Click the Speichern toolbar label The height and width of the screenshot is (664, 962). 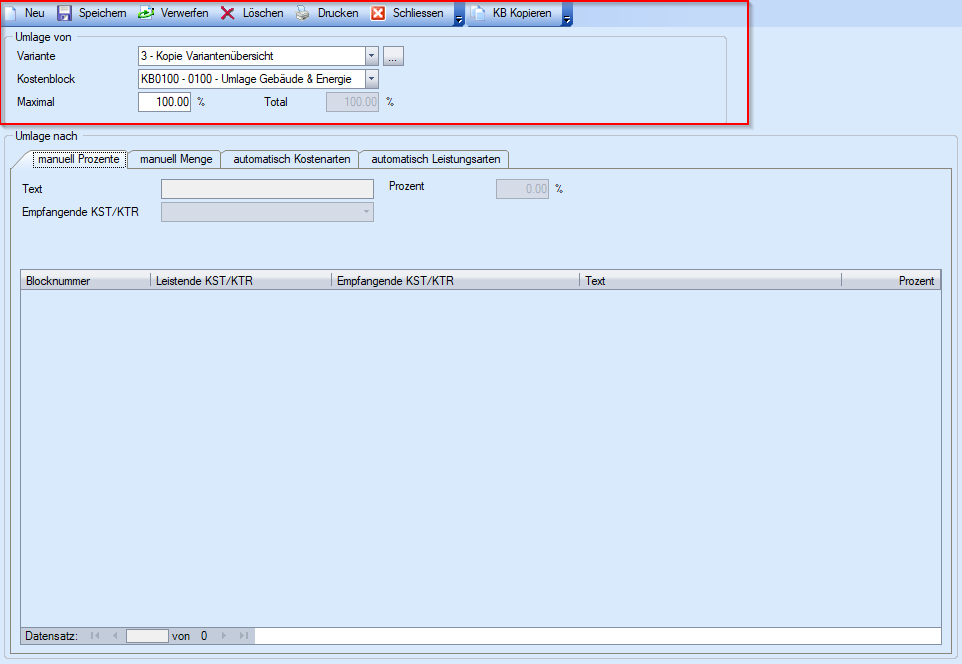point(102,13)
